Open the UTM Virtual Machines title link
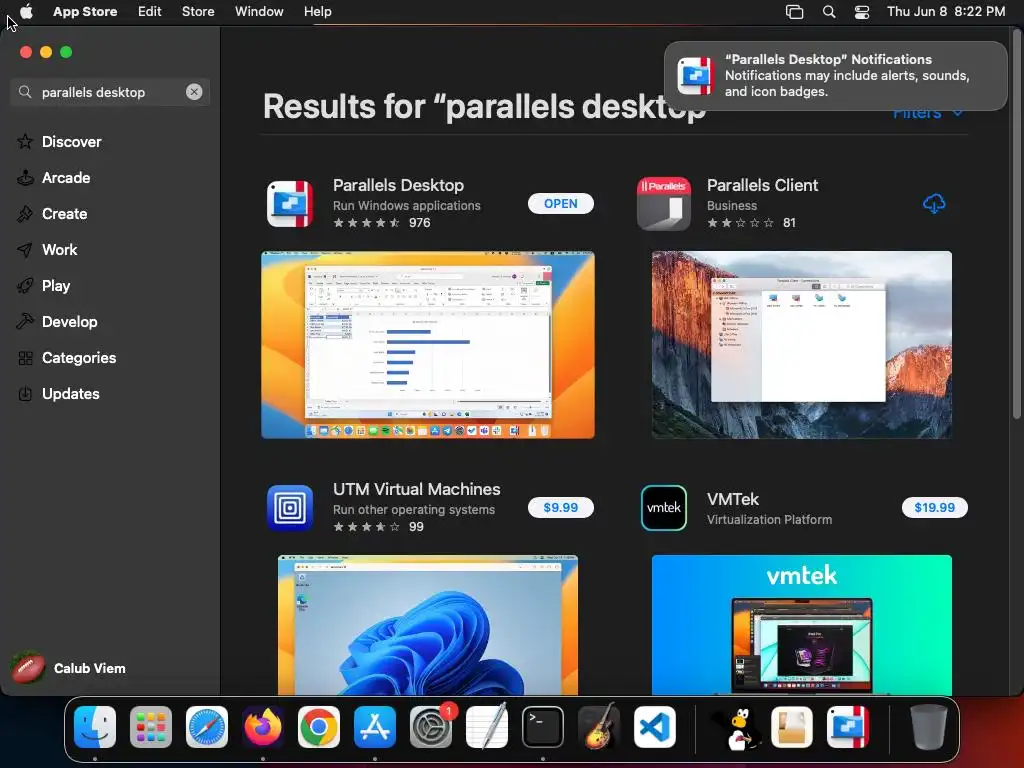Screen dimensions: 1024x768 point(417,489)
